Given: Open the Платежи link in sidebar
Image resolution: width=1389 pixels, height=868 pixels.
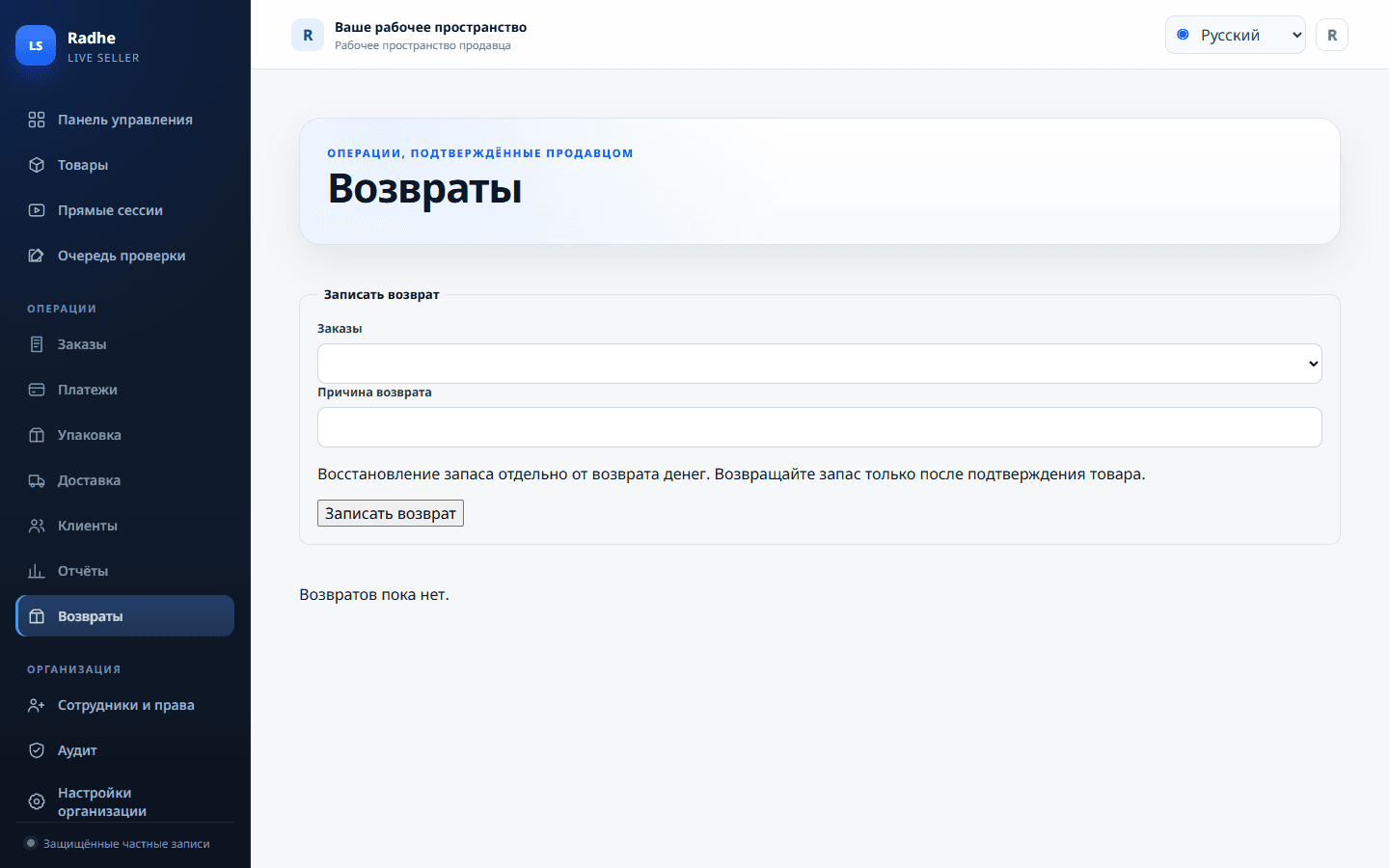Looking at the screenshot, I should click(x=125, y=390).
